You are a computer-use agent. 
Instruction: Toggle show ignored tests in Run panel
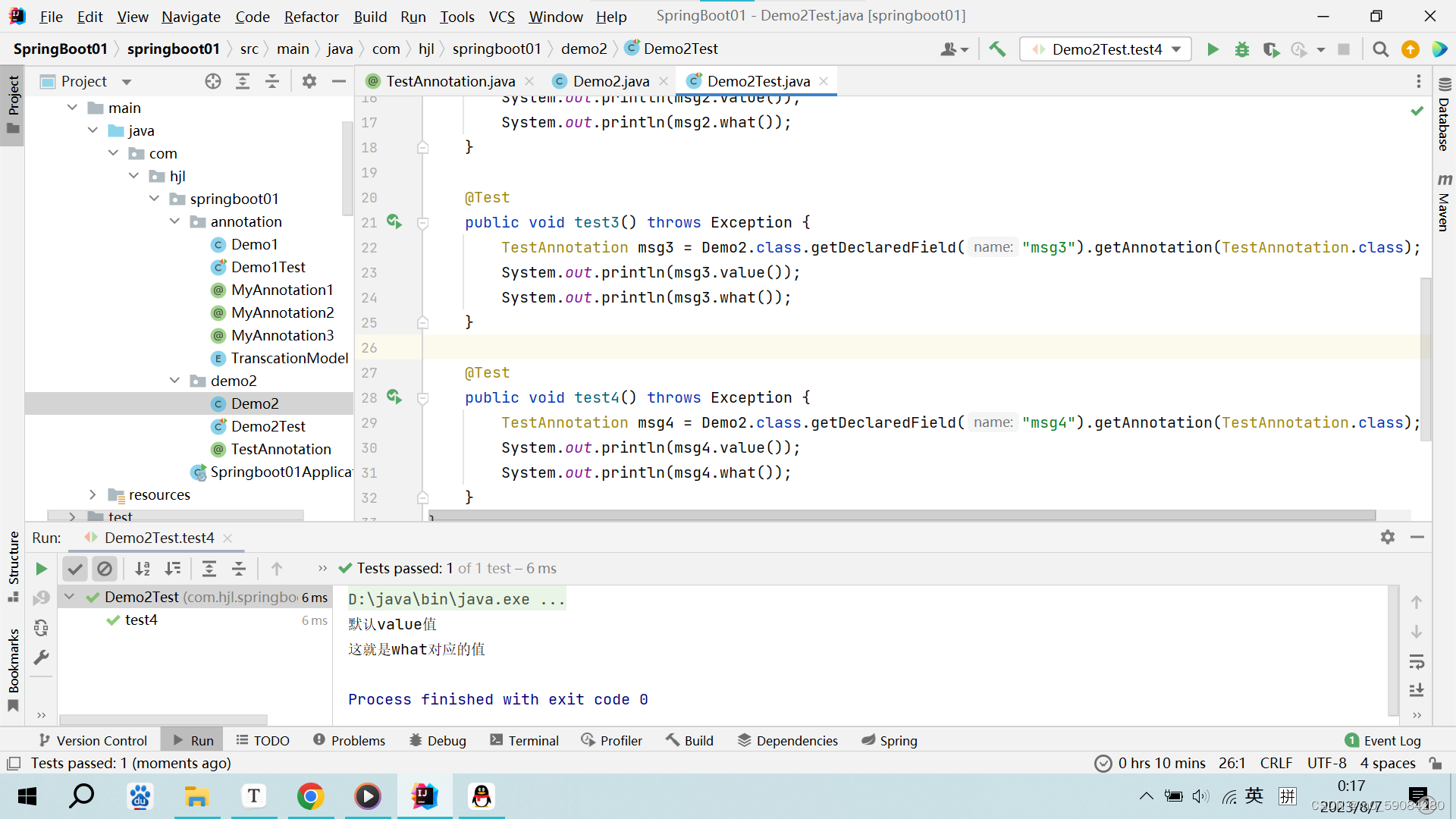coord(104,568)
